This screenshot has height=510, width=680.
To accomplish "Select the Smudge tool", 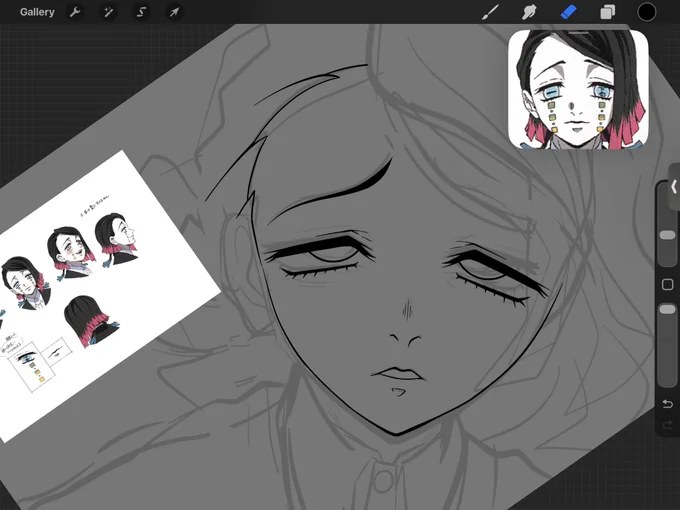I will pos(529,12).
